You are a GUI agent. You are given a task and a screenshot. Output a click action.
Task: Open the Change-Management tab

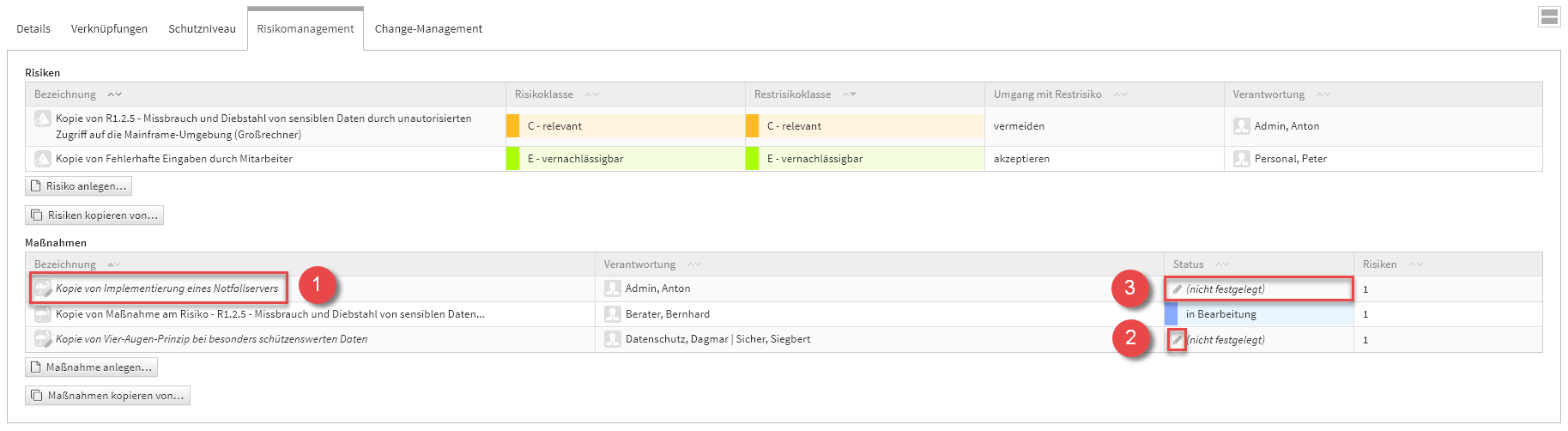click(x=428, y=29)
